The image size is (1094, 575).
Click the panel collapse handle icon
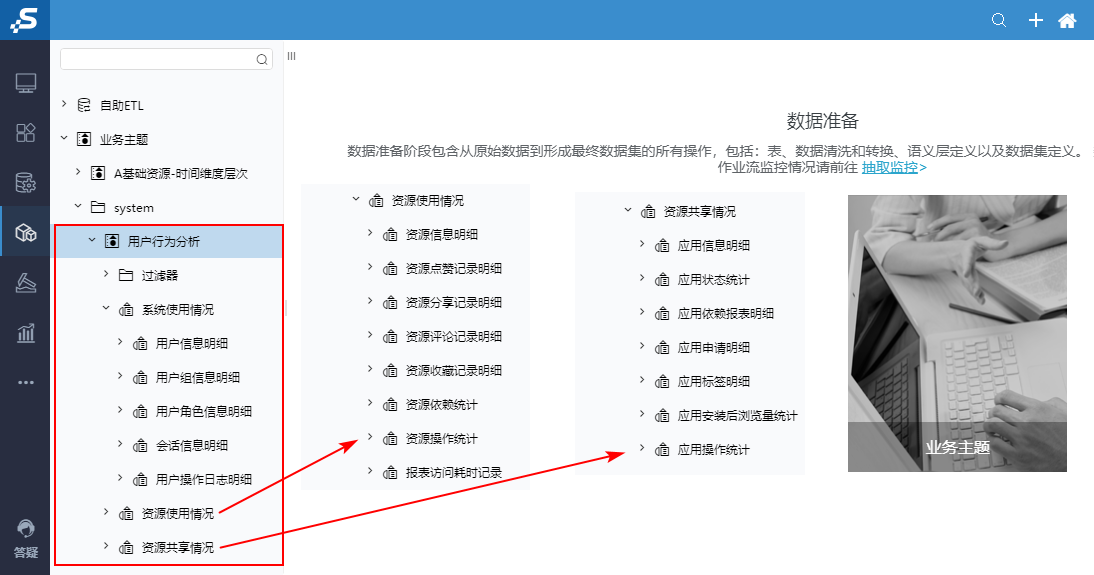pos(292,56)
